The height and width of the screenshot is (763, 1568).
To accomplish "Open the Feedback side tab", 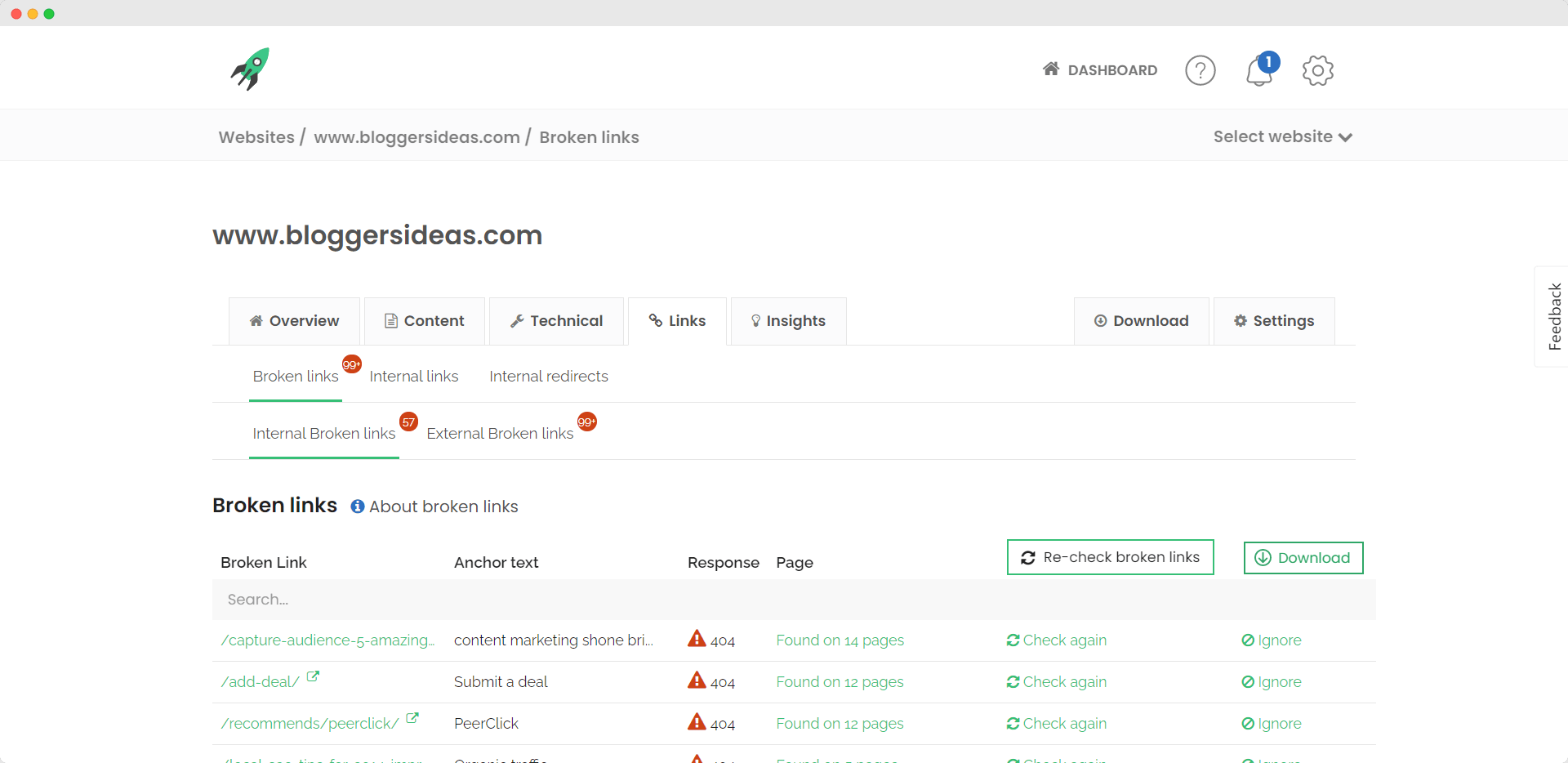I will 1553,317.
